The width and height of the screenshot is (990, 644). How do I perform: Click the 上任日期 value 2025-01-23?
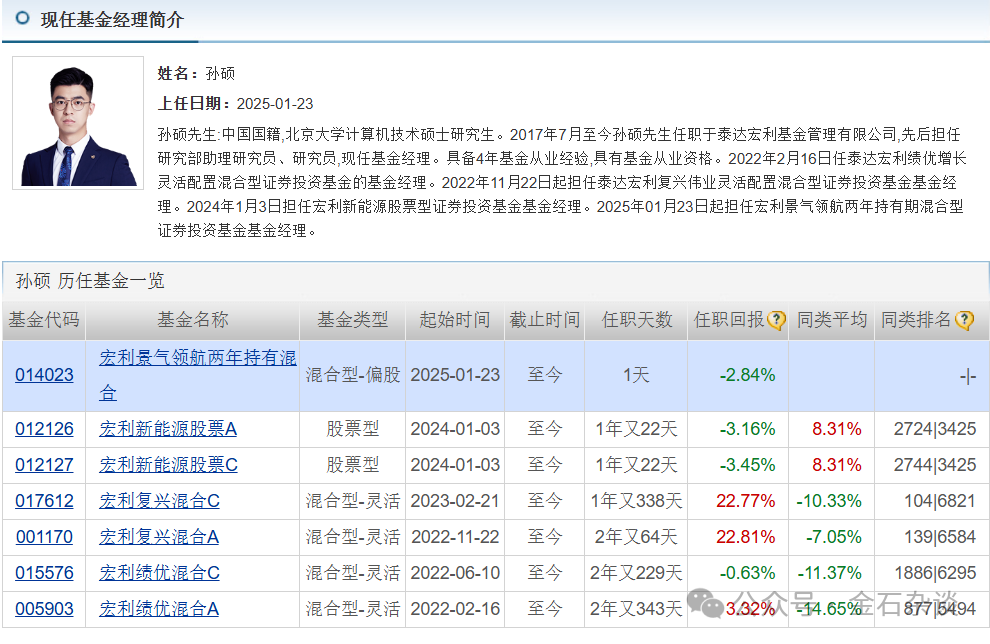pos(275,104)
